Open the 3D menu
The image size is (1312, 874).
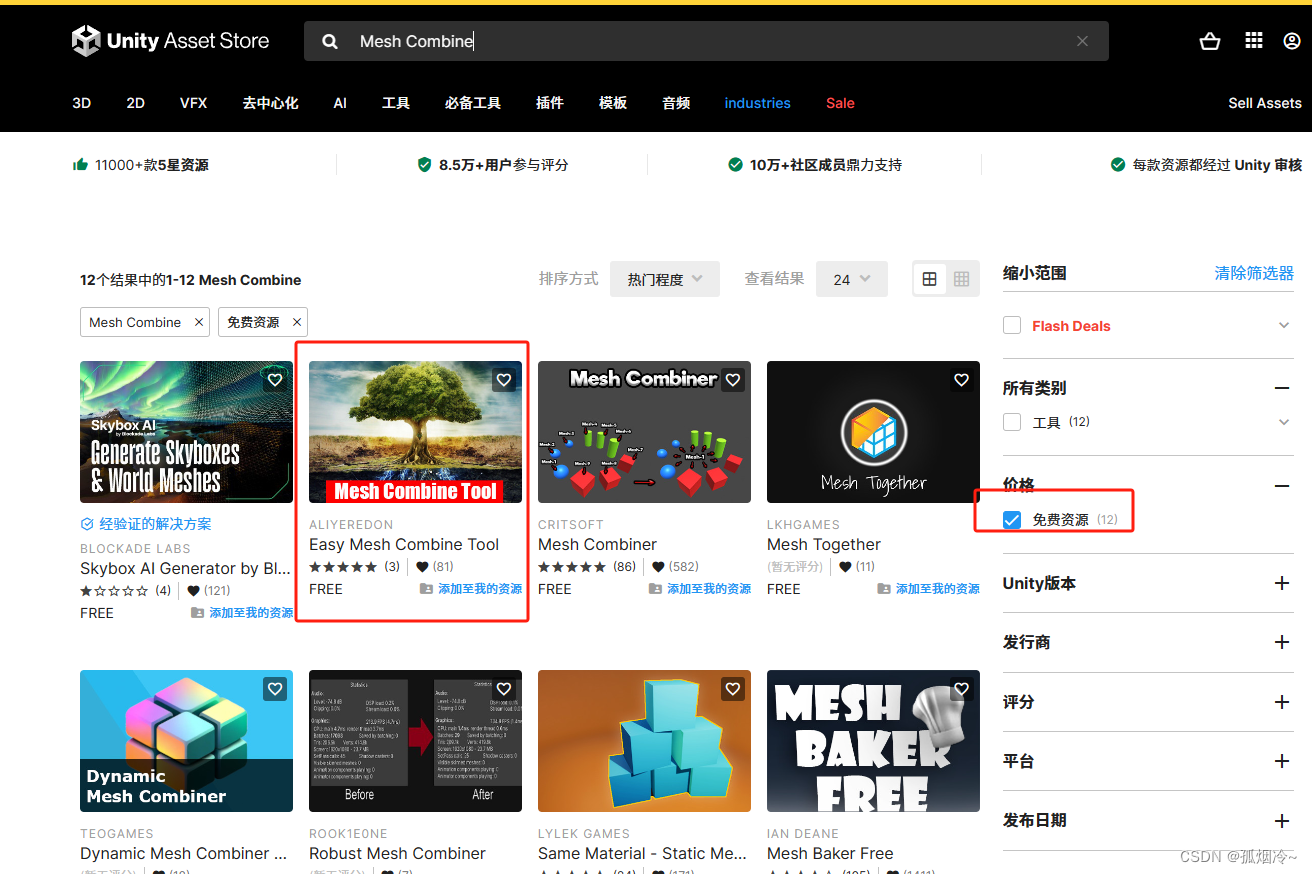coord(82,103)
